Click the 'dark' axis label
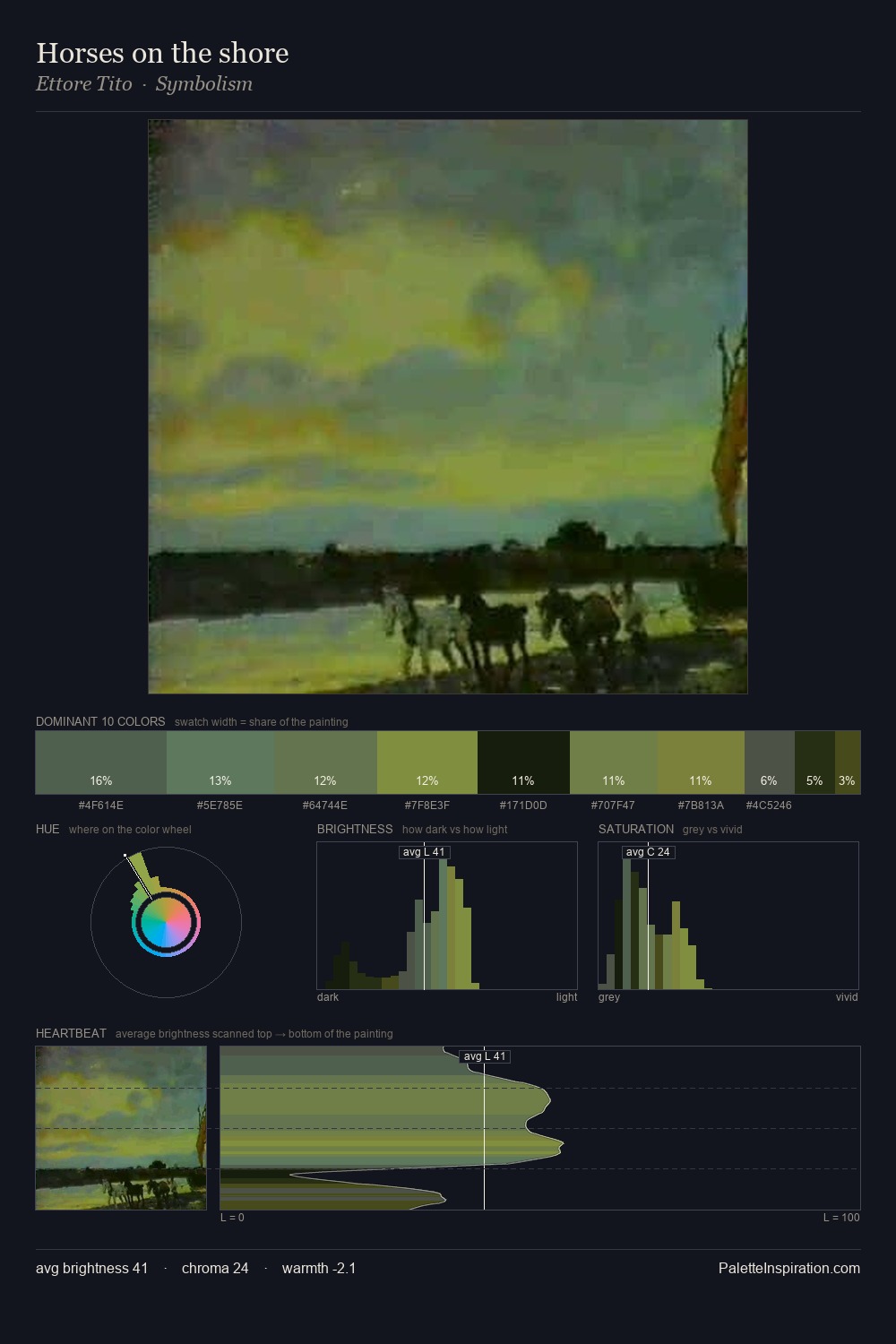The width and height of the screenshot is (896, 1344). 328,996
